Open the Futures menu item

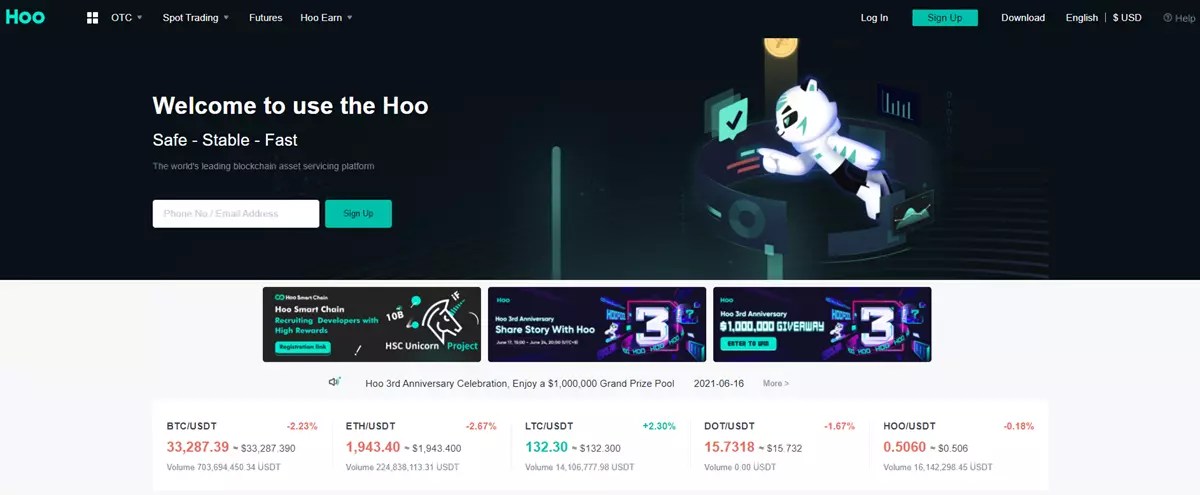[265, 18]
